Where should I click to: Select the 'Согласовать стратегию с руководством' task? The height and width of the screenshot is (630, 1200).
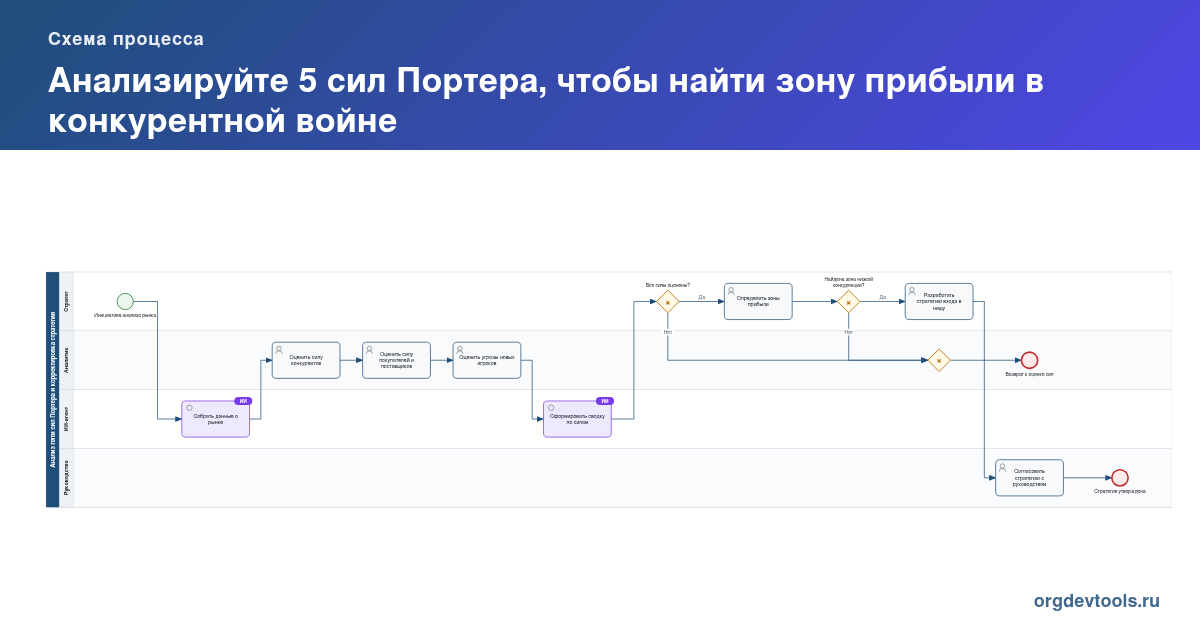pyautogui.click(x=1029, y=478)
